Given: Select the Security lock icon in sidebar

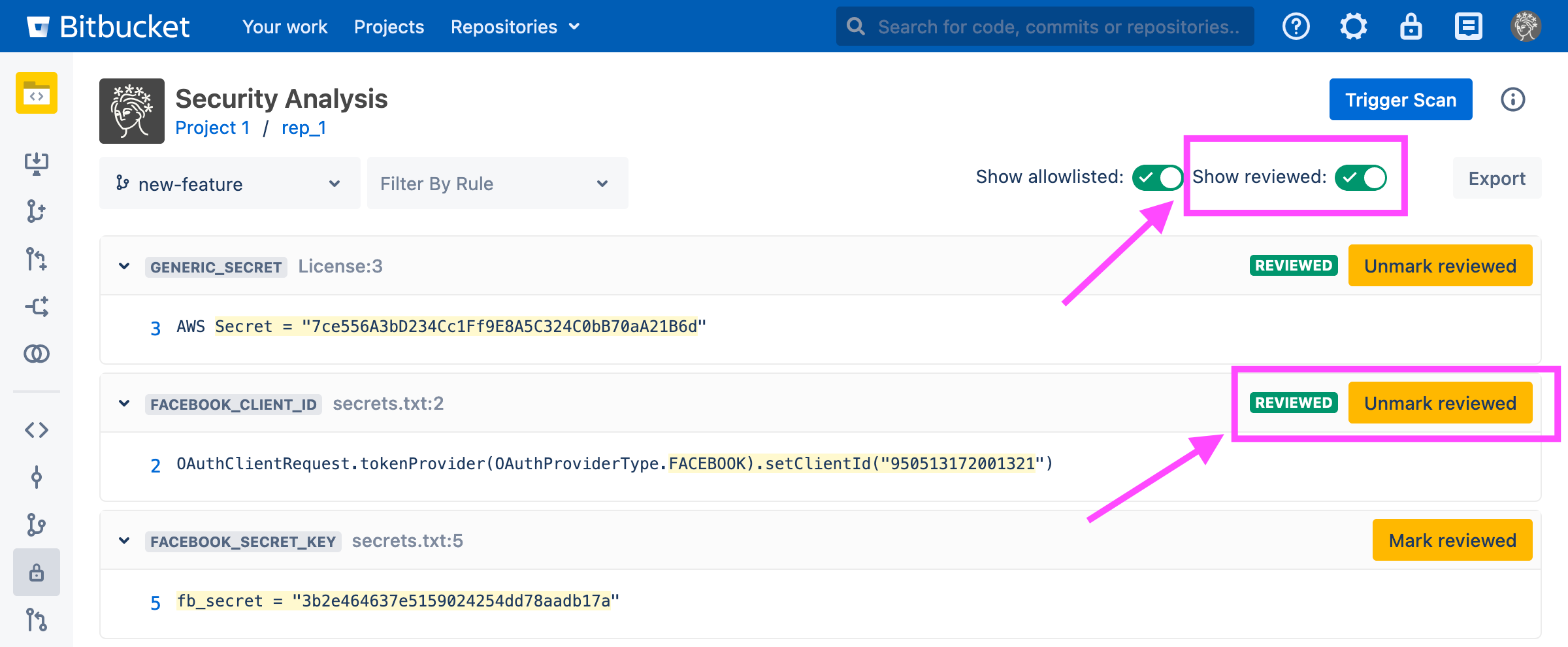Looking at the screenshot, I should [37, 572].
